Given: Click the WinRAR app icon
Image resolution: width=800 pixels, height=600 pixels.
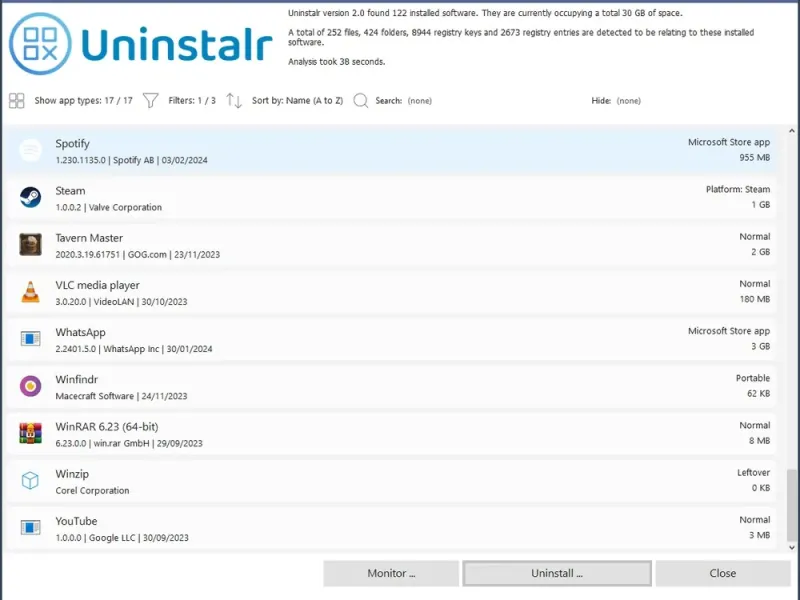Looking at the screenshot, I should tap(31, 433).
